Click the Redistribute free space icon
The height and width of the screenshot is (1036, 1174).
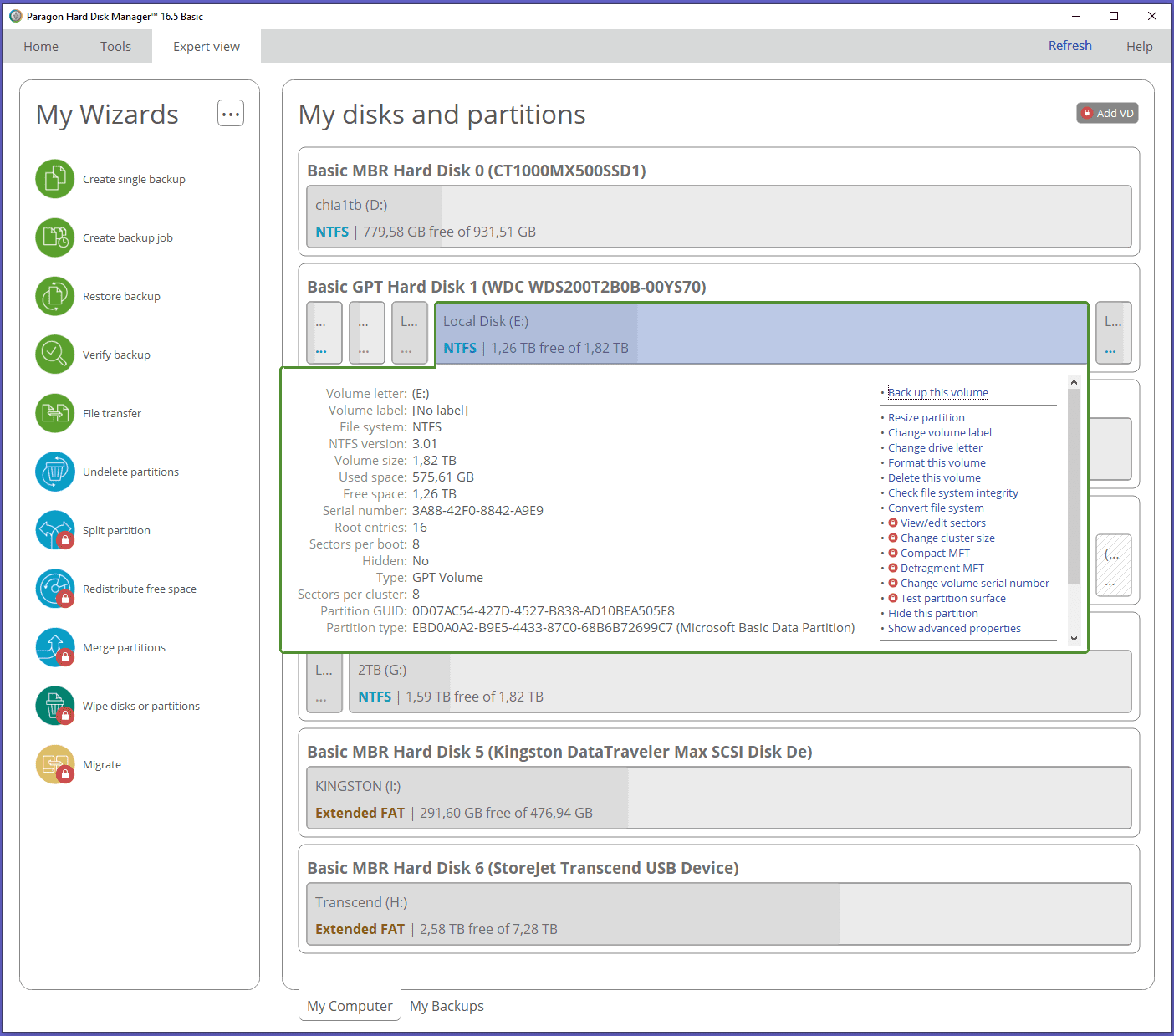coord(55,589)
